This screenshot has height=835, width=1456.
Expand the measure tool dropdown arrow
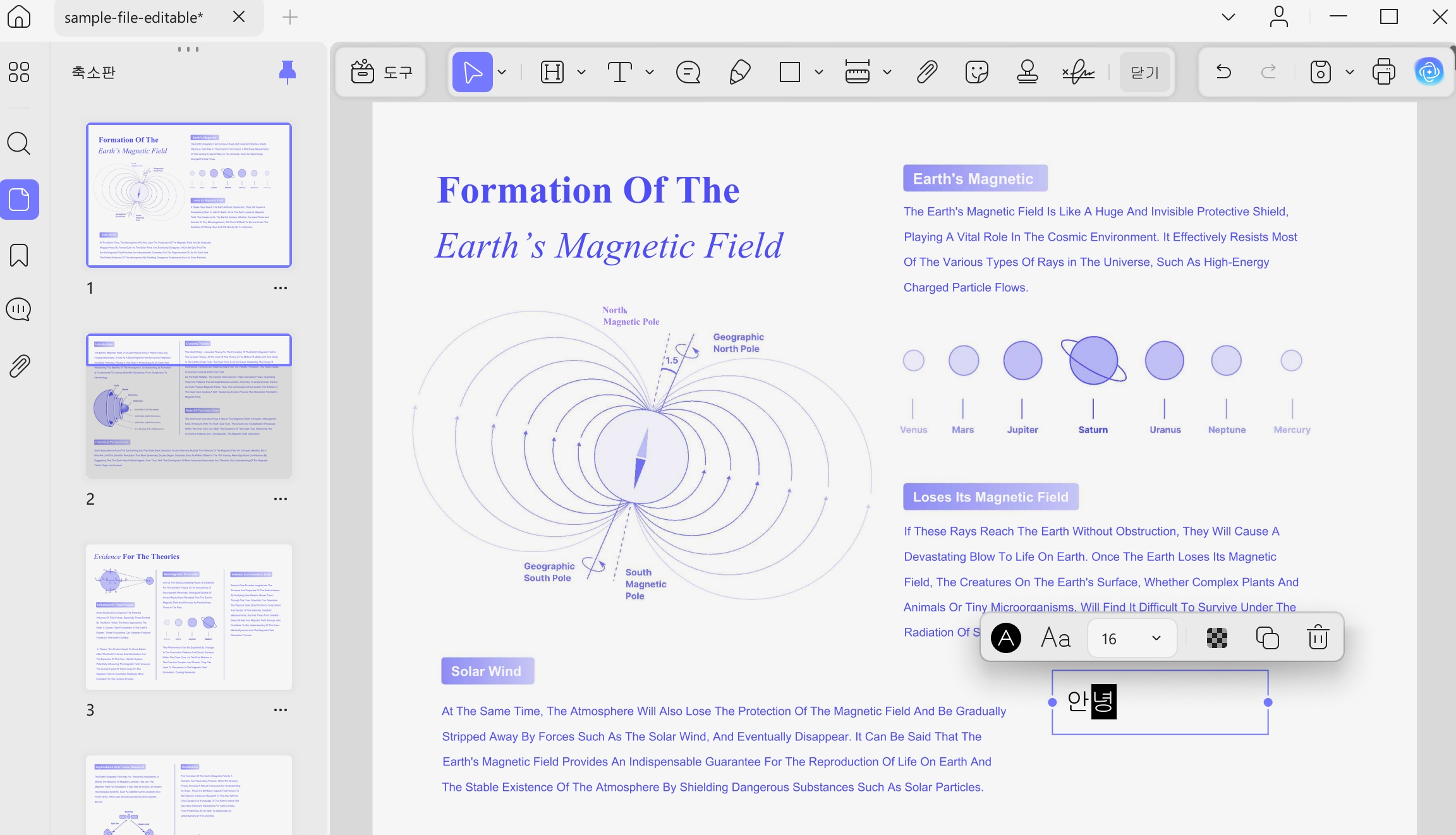click(887, 72)
